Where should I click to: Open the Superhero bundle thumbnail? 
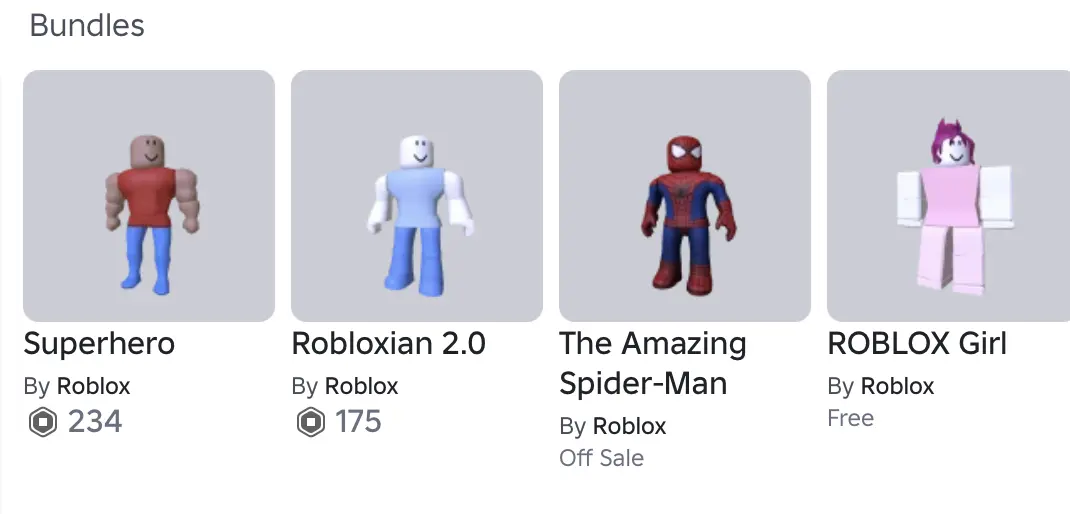click(149, 196)
